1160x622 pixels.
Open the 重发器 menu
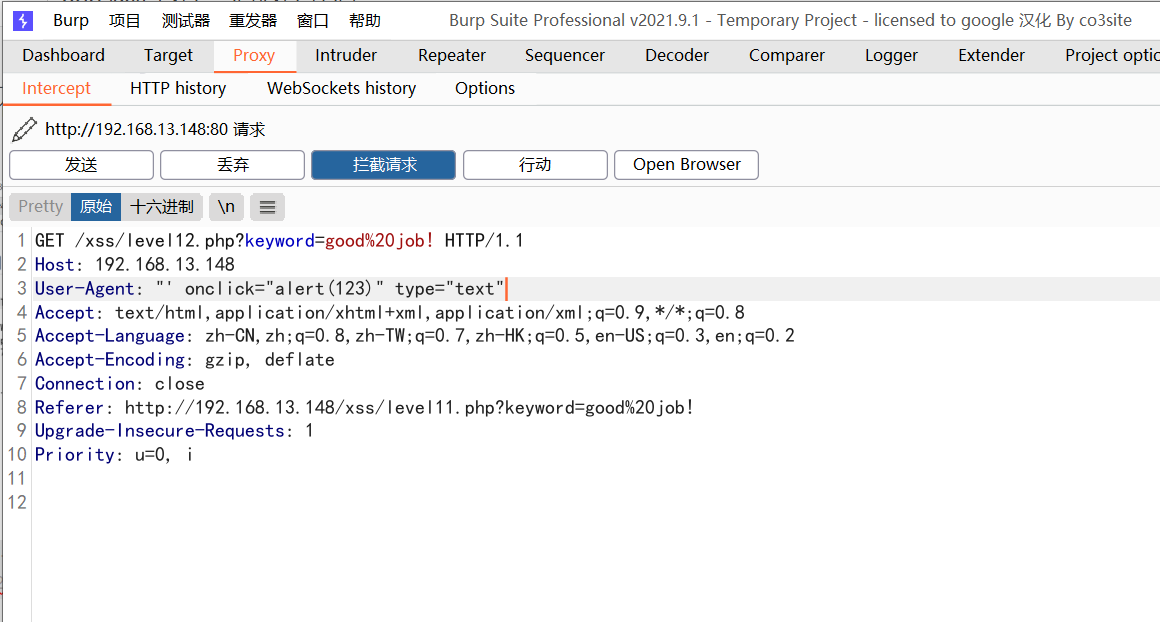[x=253, y=21]
